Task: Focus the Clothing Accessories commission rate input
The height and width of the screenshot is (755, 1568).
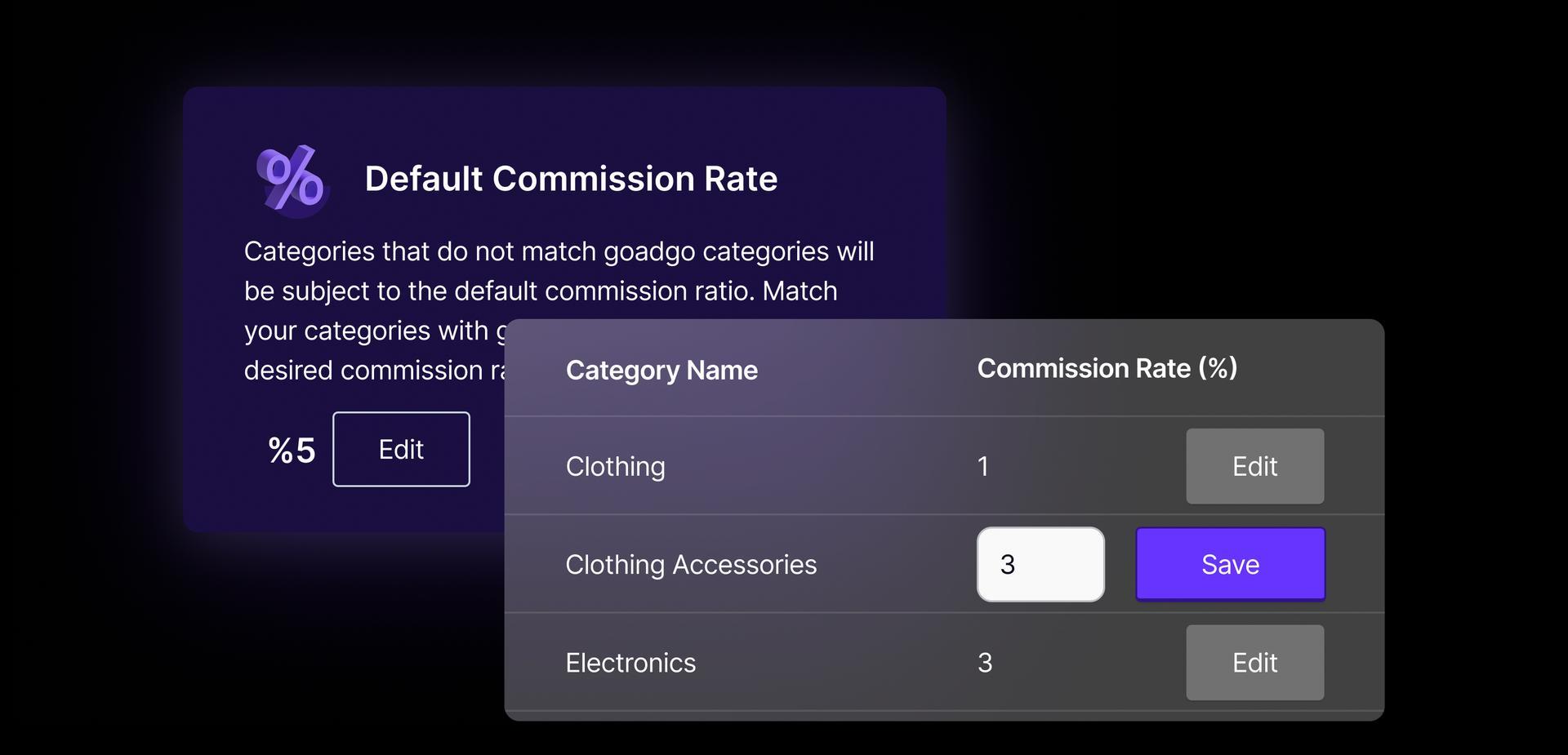Action: 1040,565
